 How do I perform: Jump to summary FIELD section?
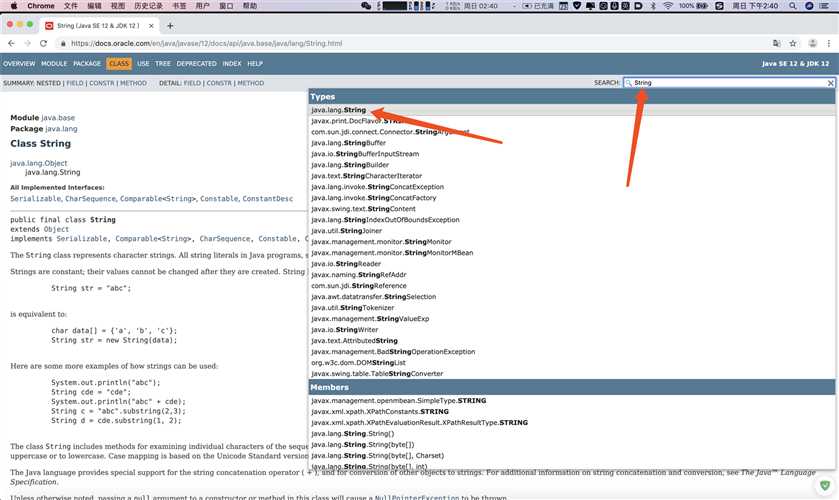(75, 84)
